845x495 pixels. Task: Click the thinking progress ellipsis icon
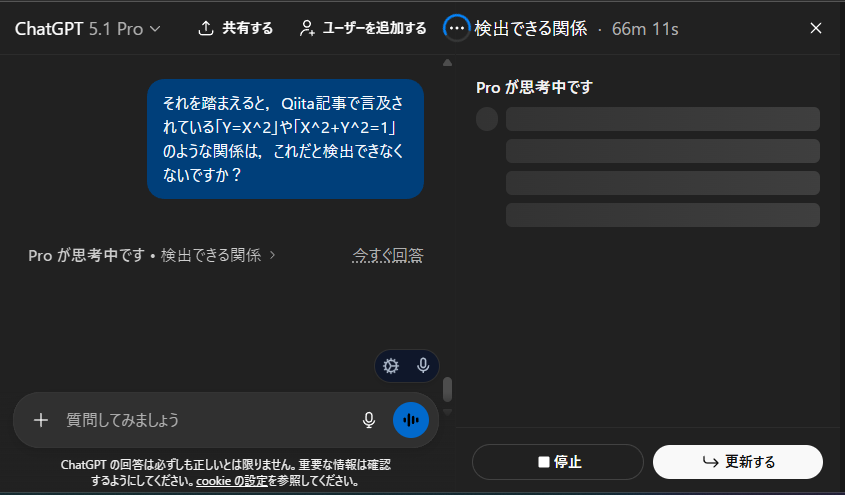(456, 28)
